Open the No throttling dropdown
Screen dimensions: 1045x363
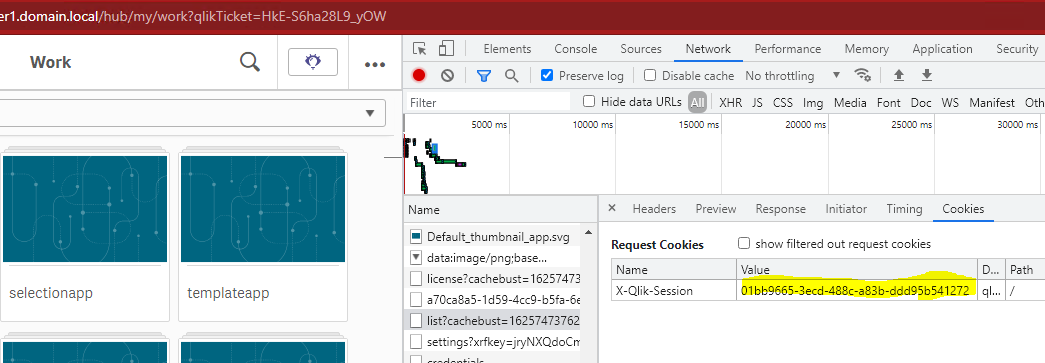pos(792,75)
